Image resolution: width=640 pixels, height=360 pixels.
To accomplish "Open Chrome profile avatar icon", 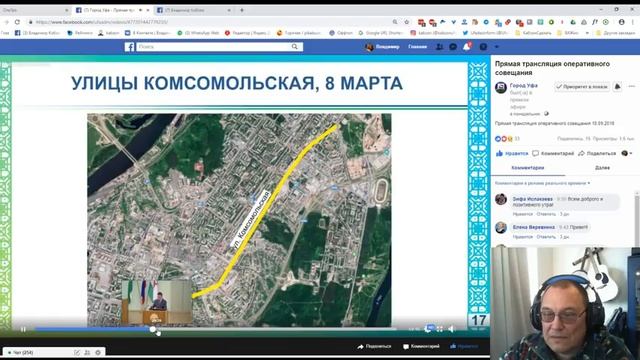I will (622, 22).
